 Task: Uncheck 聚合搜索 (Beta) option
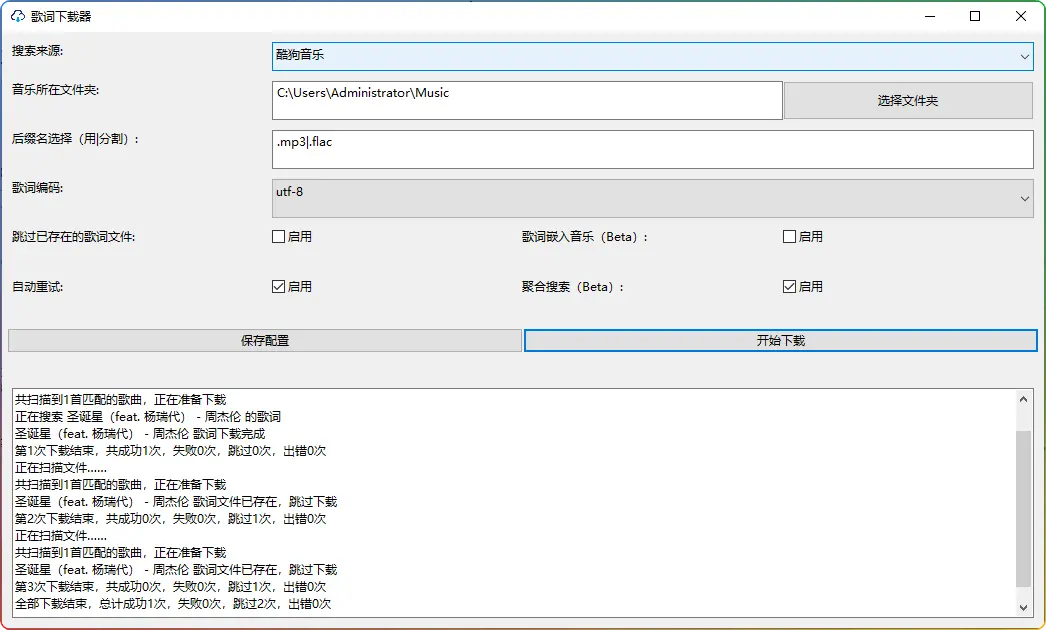click(789, 287)
